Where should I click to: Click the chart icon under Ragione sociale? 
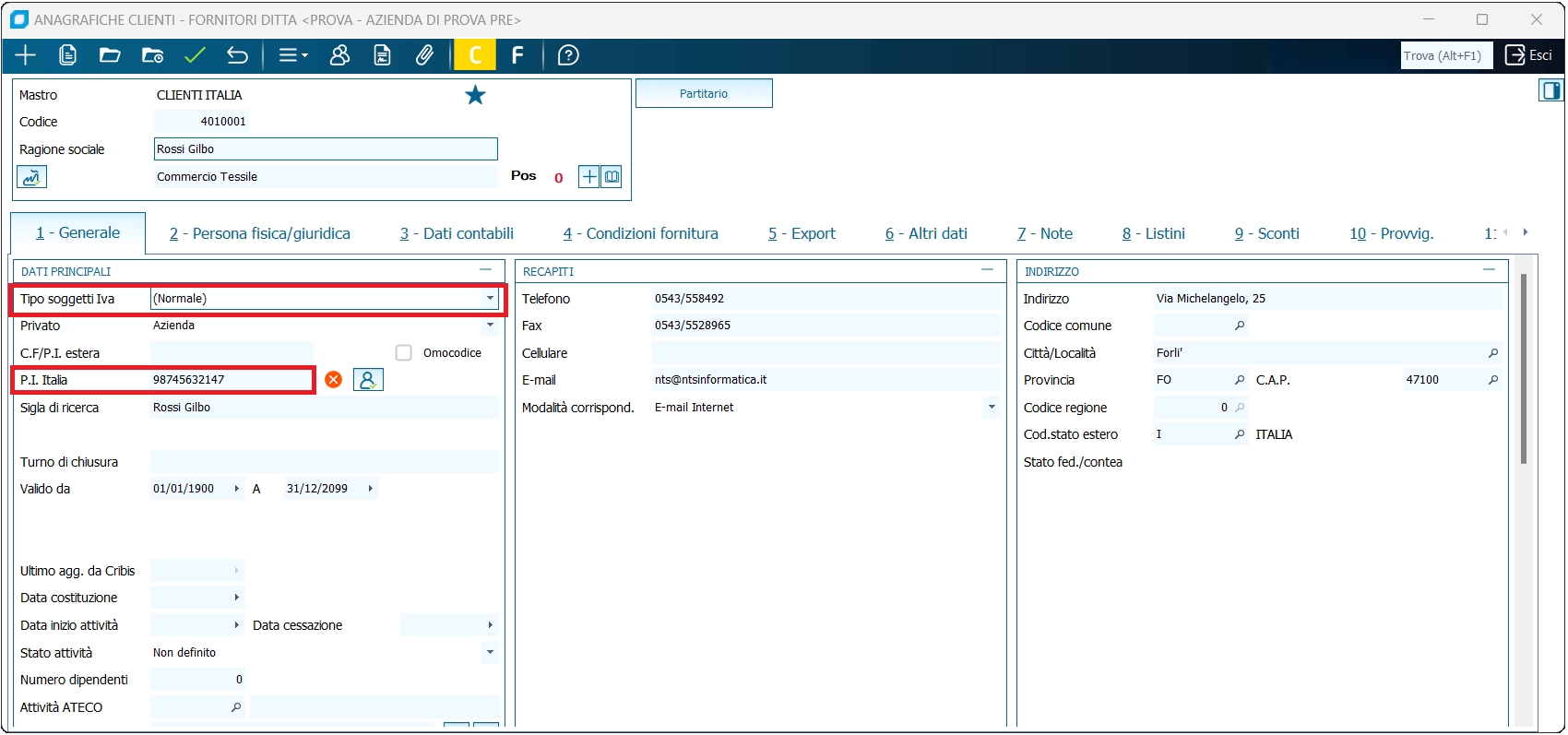(x=31, y=177)
